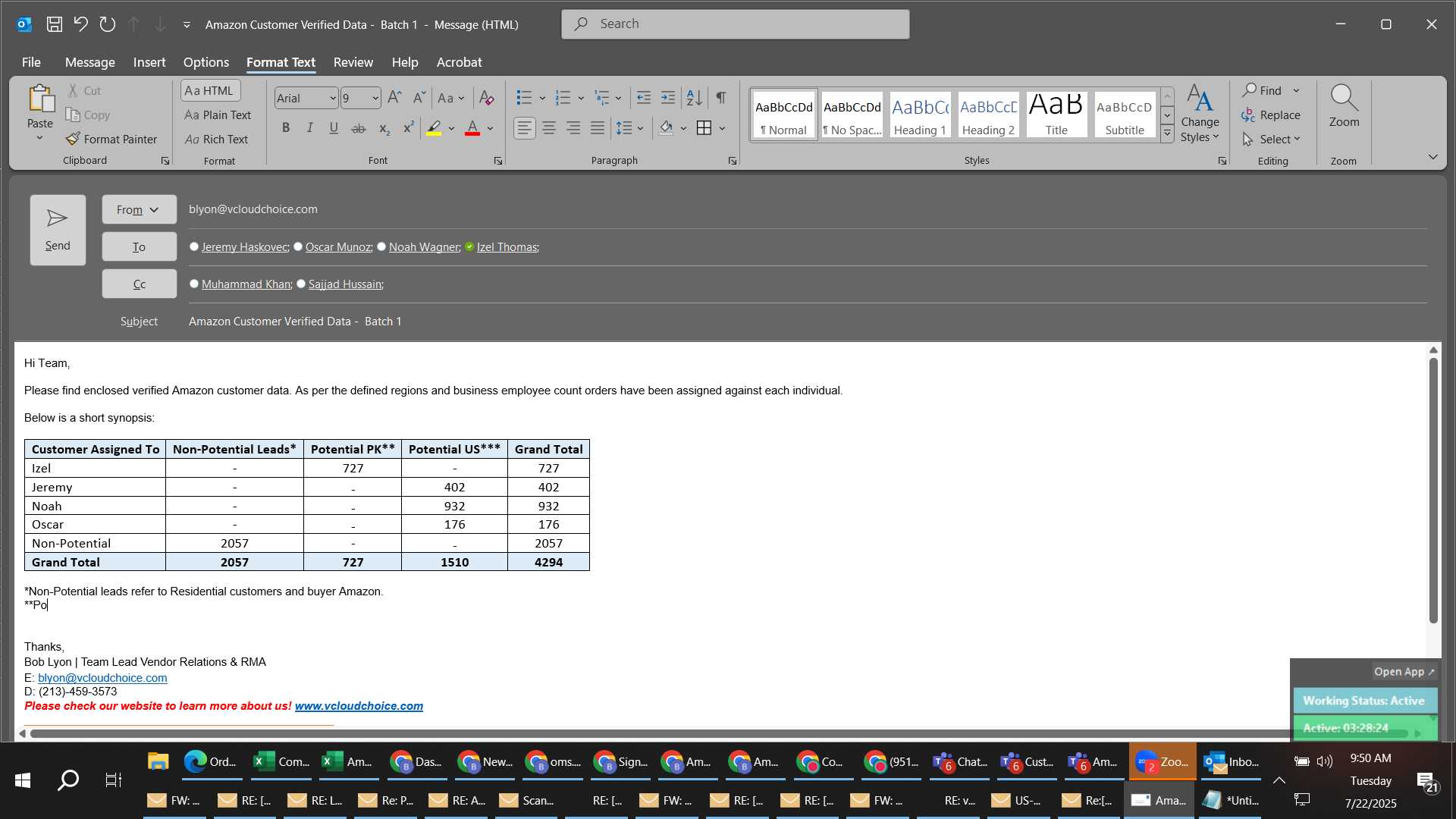
Task: Open Windows Start menu
Action: [23, 780]
